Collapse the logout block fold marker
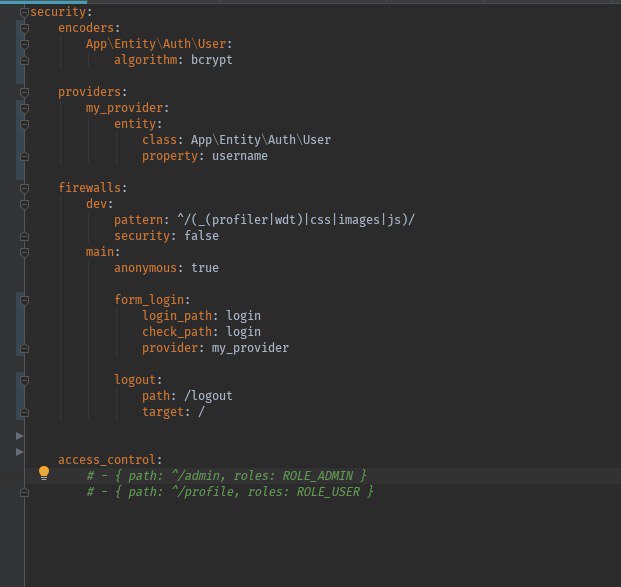The width and height of the screenshot is (621, 587). point(24,380)
